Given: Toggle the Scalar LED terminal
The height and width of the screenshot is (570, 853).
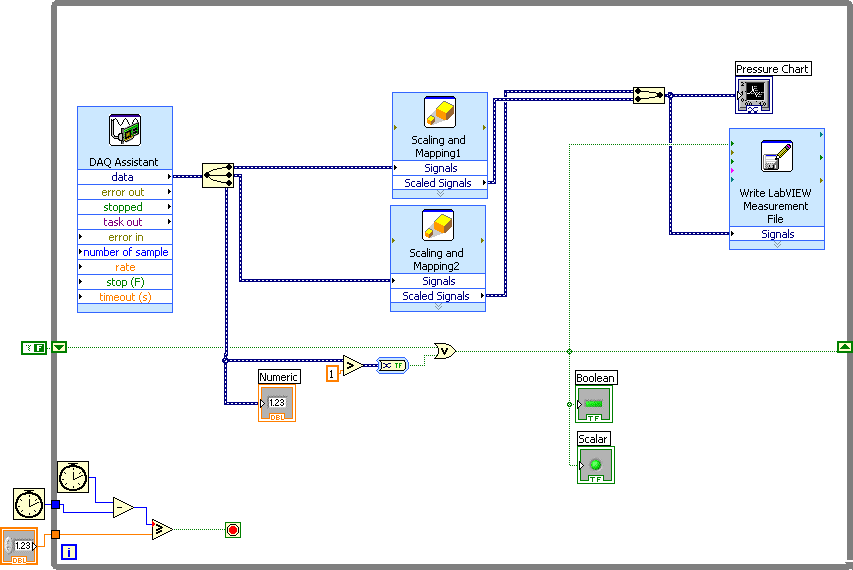Looking at the screenshot, I should click(596, 465).
